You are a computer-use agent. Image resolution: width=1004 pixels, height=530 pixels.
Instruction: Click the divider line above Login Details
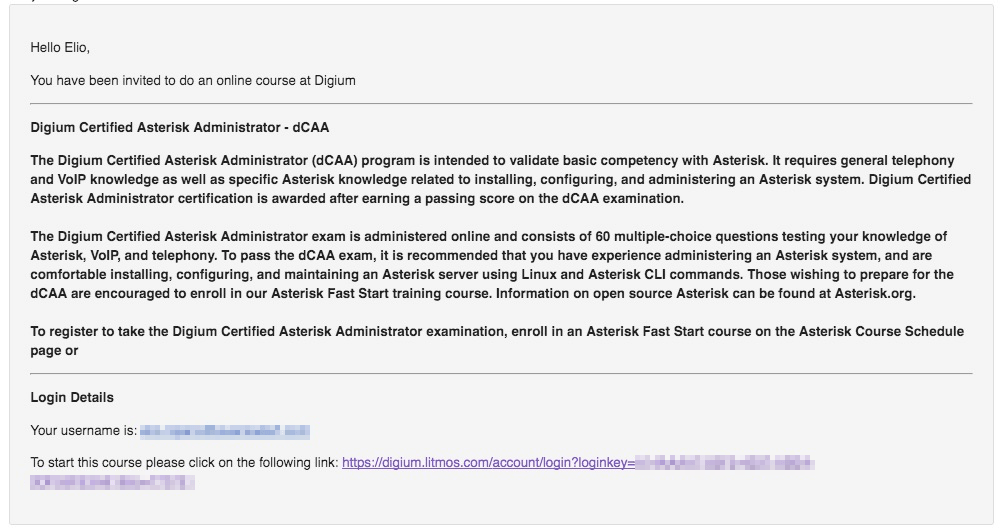click(501, 374)
